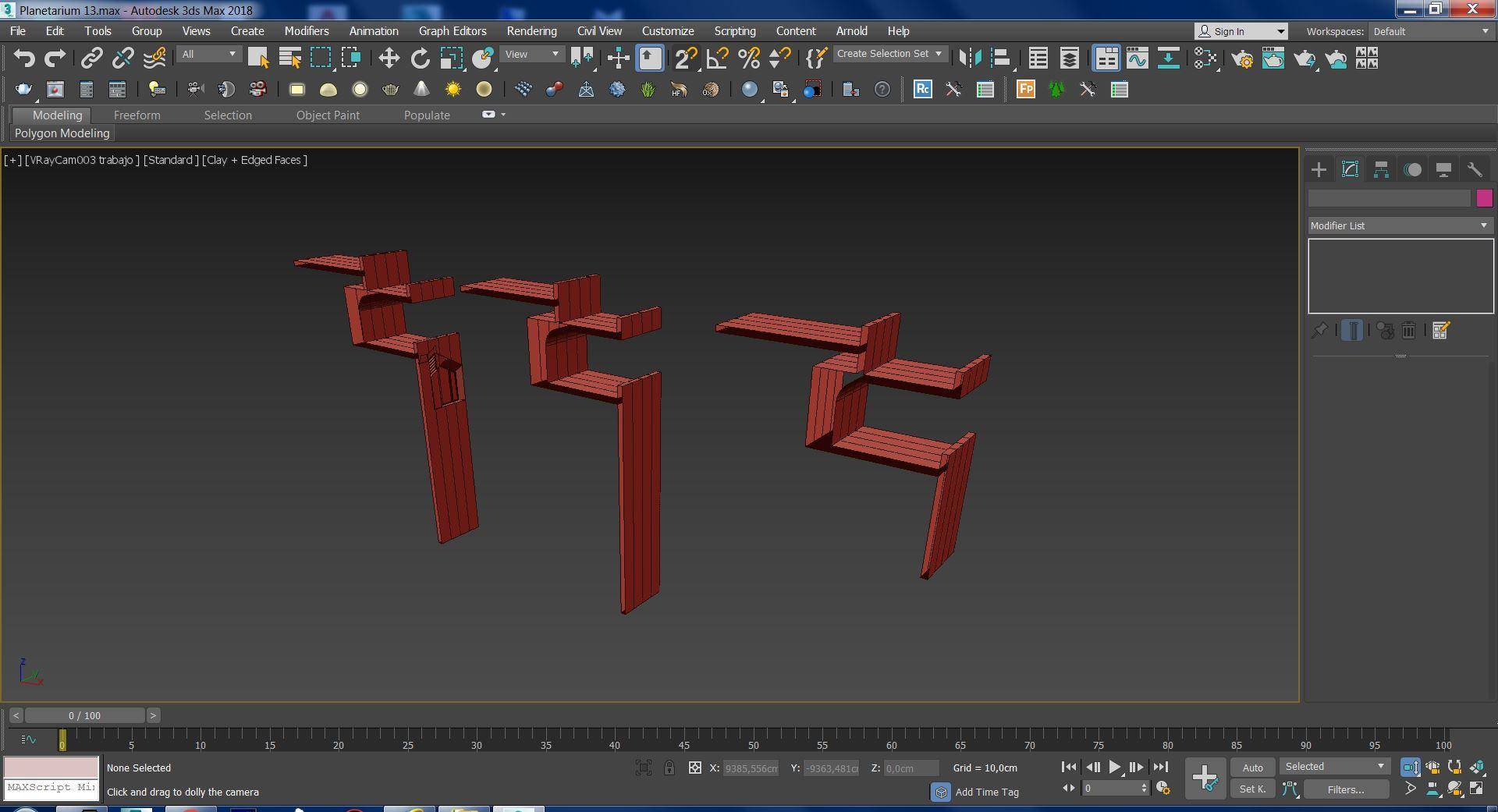
Task: Open the All selection filter dropdown
Action: coord(208,55)
